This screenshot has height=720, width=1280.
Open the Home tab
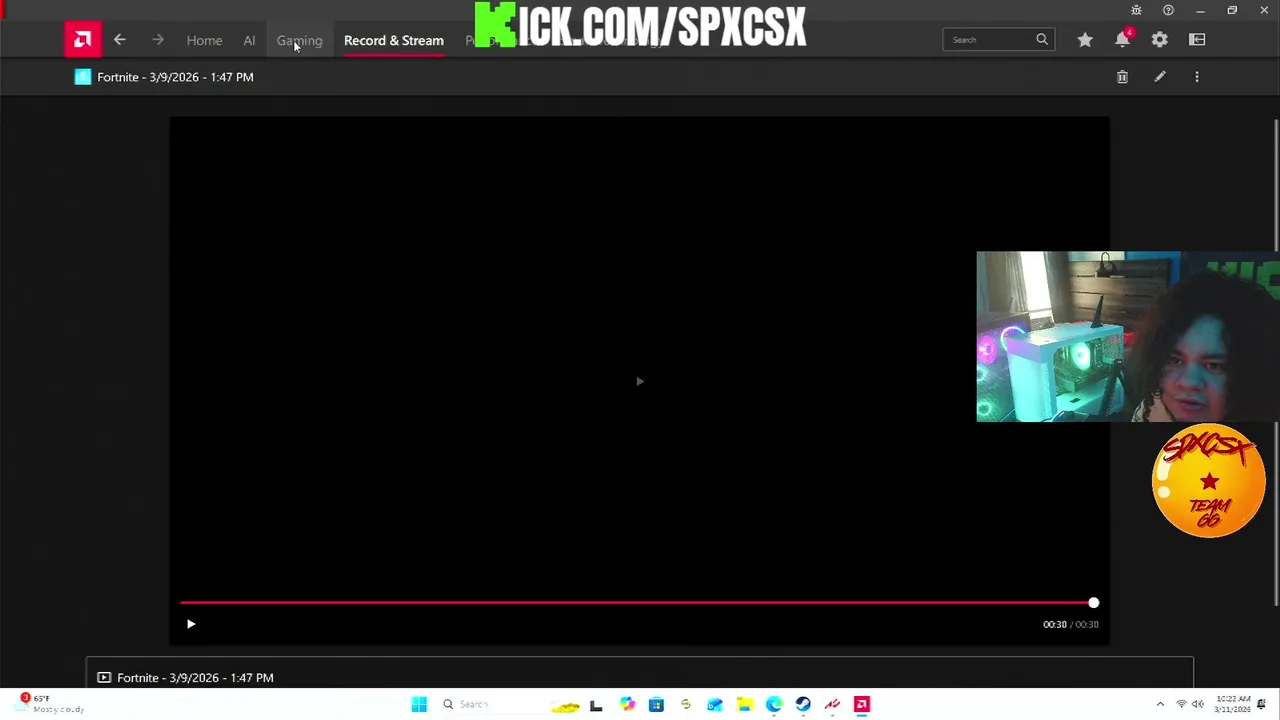pyautogui.click(x=204, y=40)
